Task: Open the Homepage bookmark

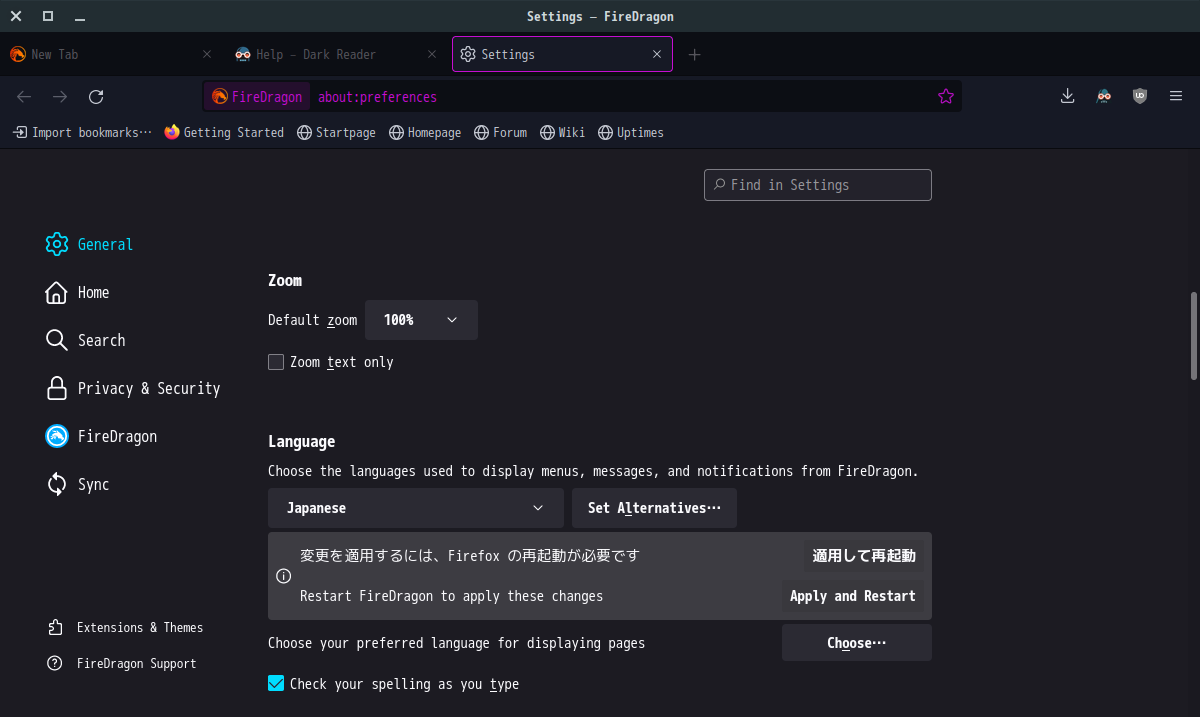Action: (x=425, y=132)
